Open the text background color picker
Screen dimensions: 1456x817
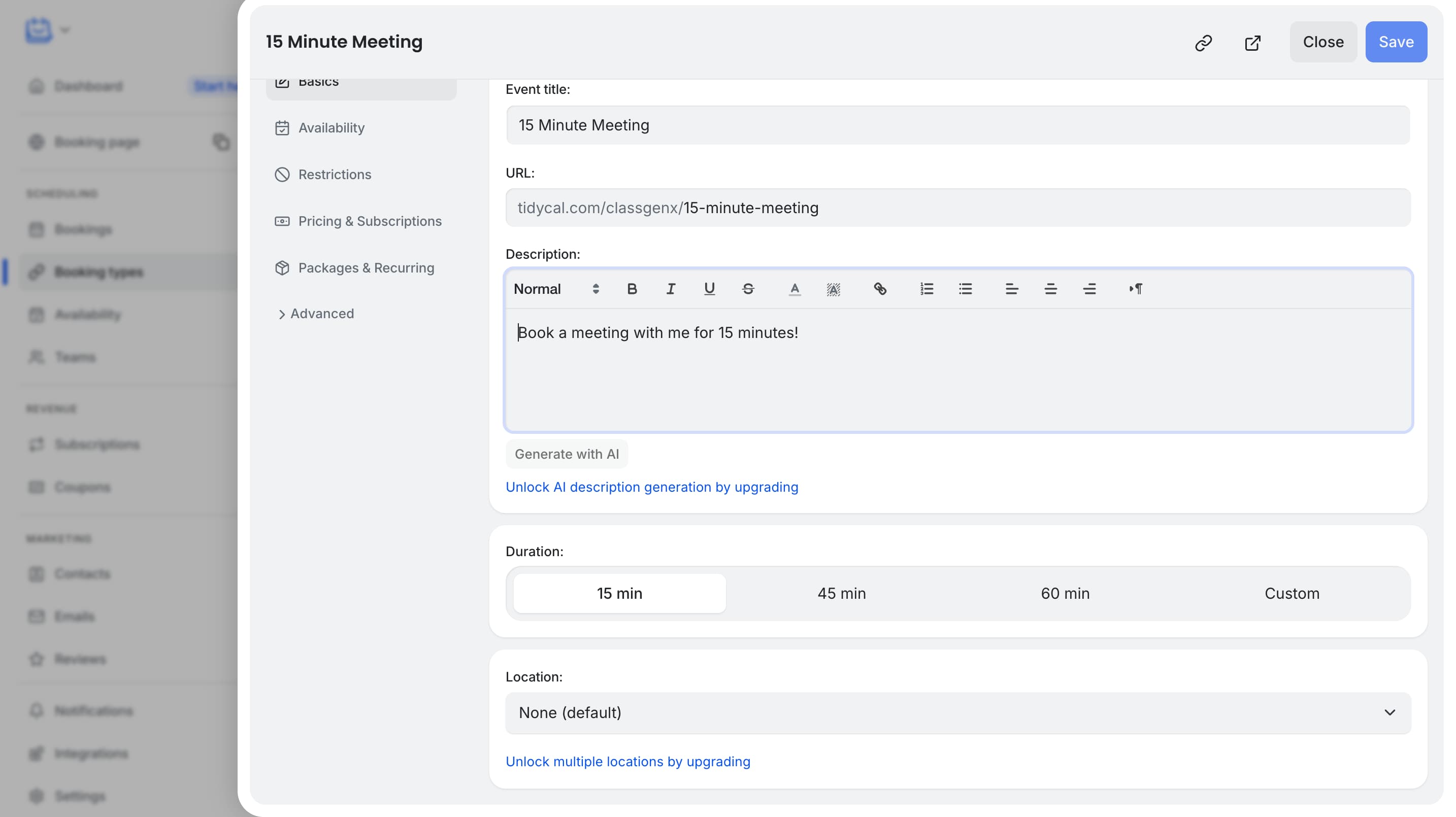tap(833, 289)
